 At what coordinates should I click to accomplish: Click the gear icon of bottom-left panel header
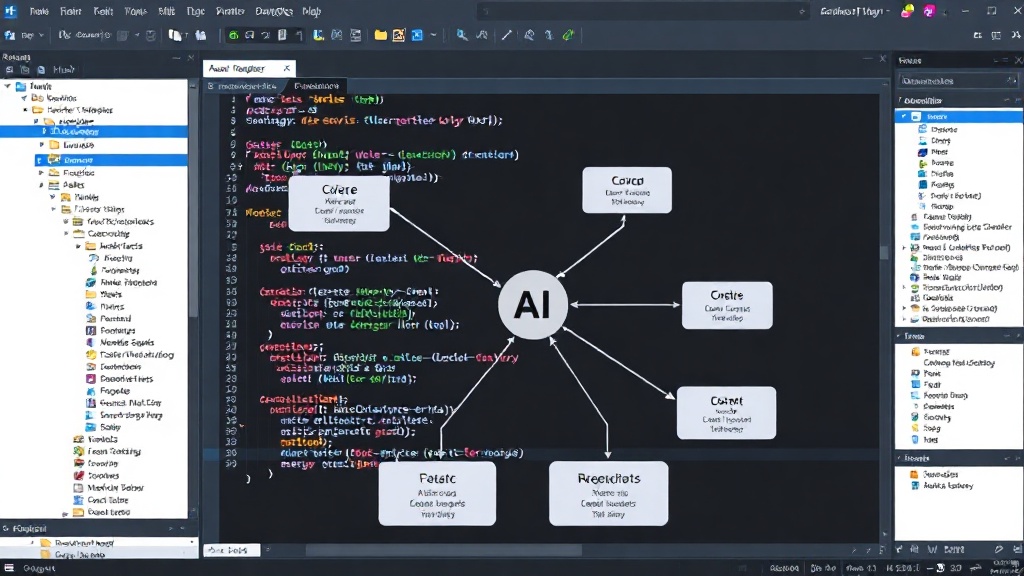pos(6,528)
